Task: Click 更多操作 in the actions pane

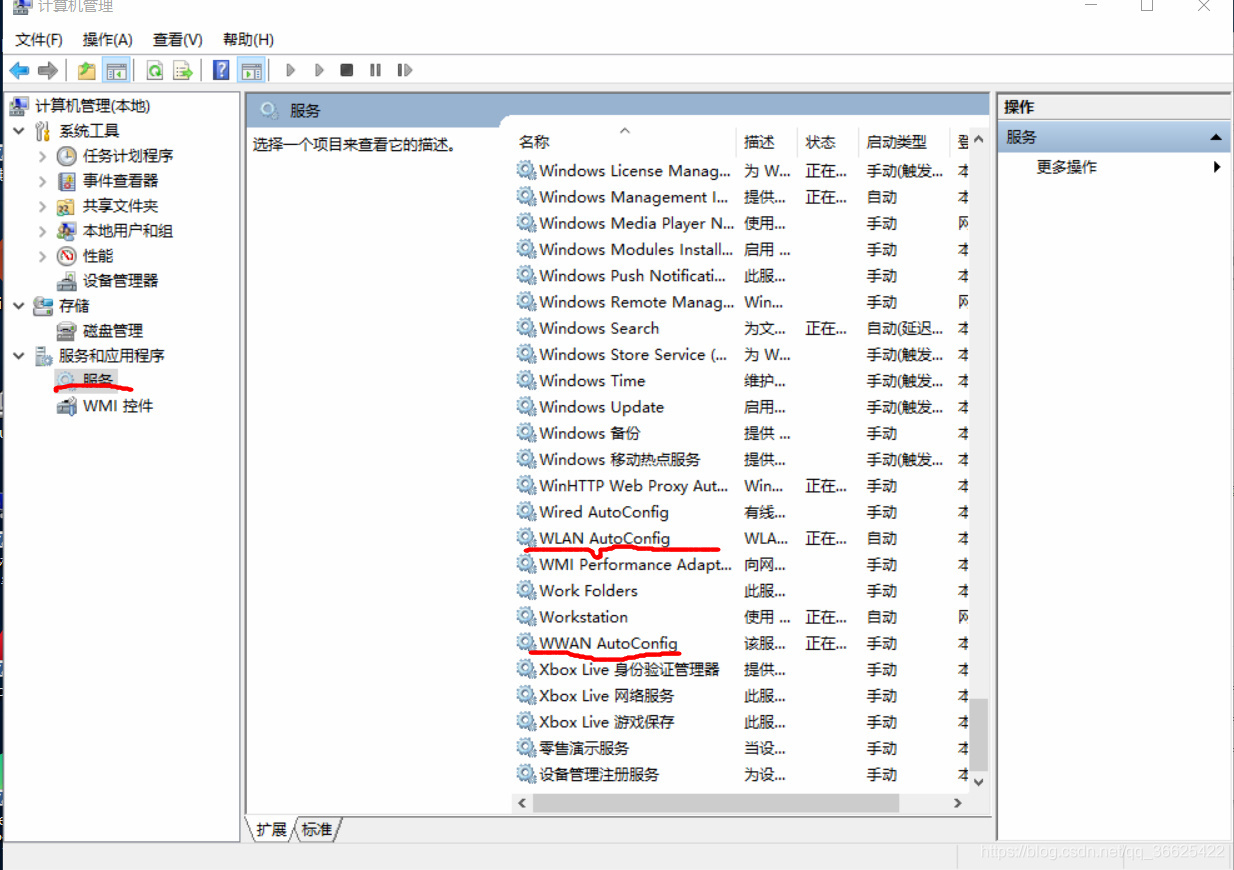Action: tap(1067, 167)
